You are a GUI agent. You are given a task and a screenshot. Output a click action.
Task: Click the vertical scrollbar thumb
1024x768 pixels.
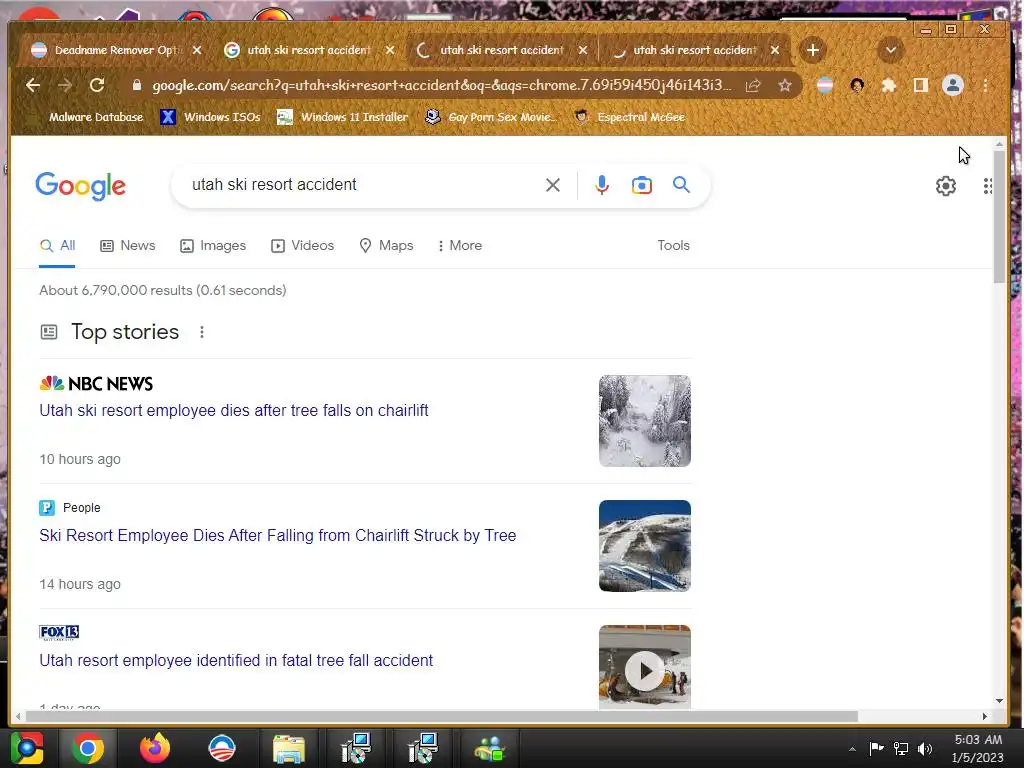[x=999, y=217]
